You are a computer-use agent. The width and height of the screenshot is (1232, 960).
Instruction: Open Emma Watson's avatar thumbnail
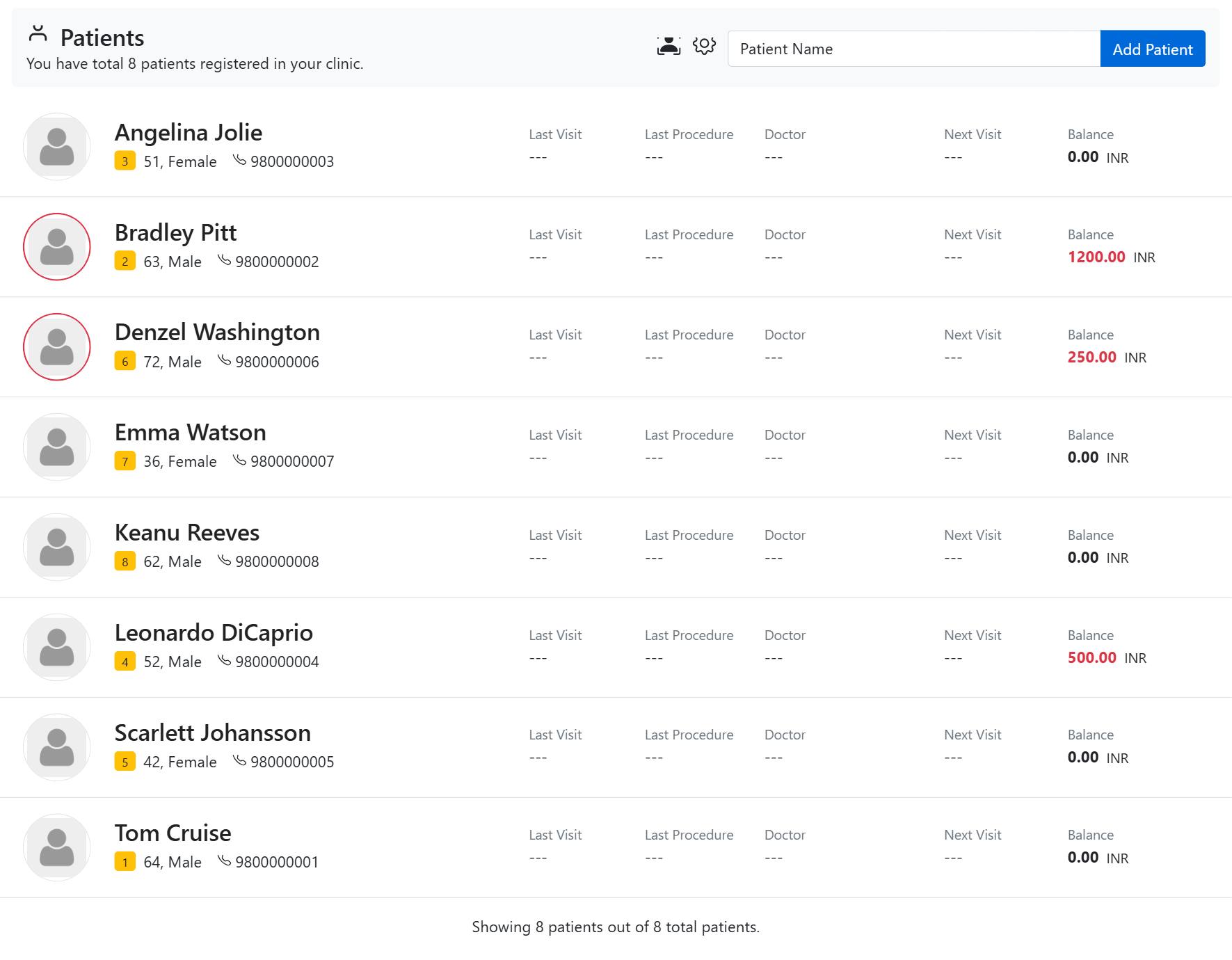pyautogui.click(x=57, y=447)
